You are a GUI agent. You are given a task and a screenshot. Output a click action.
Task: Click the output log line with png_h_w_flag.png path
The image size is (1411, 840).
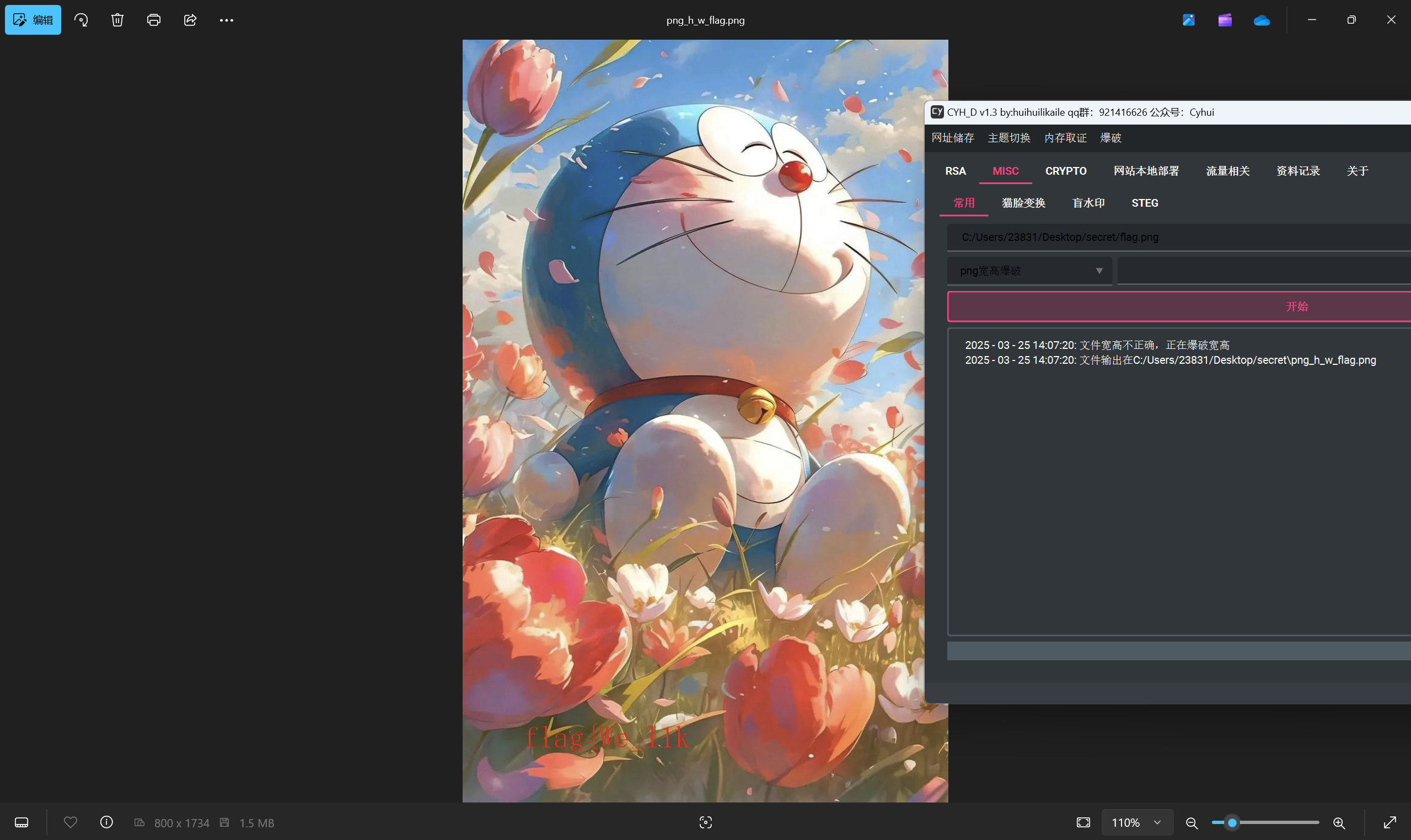point(1170,360)
